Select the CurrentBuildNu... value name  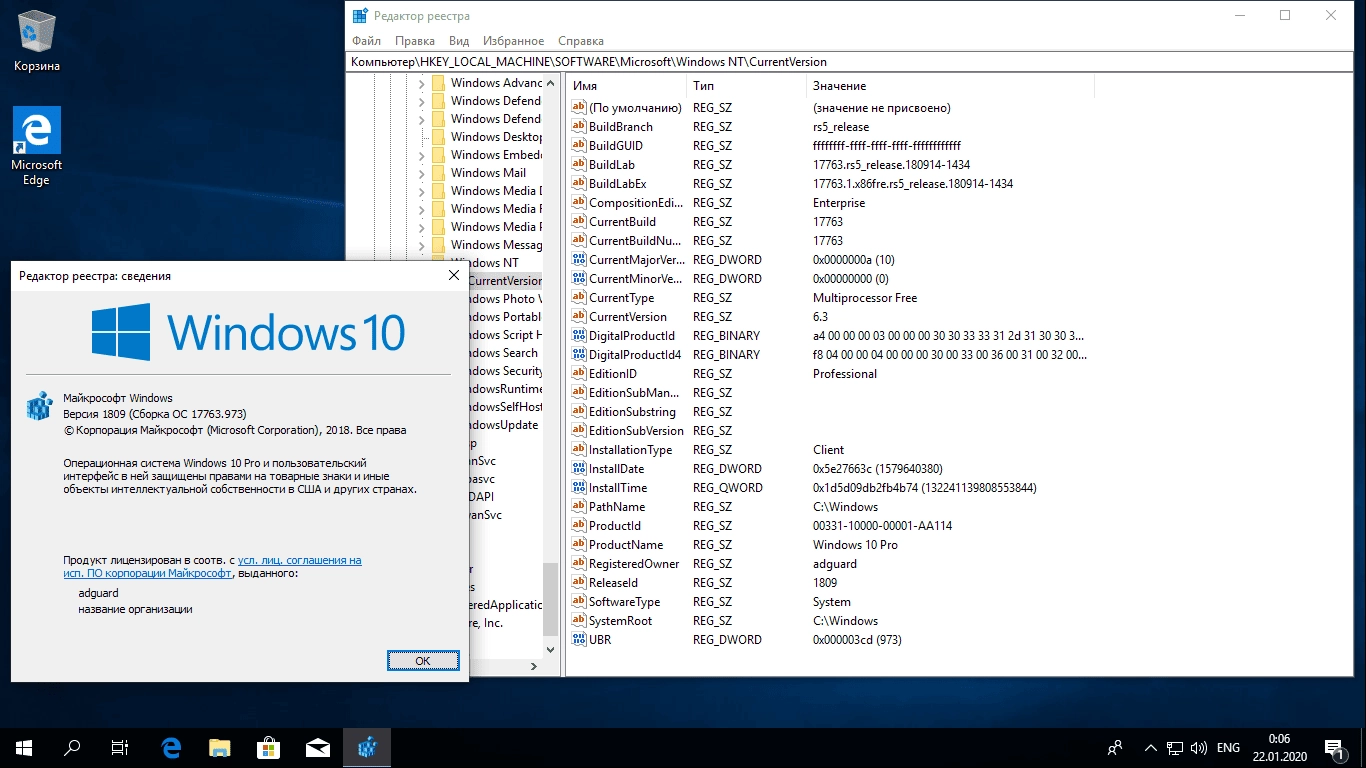[636, 241]
